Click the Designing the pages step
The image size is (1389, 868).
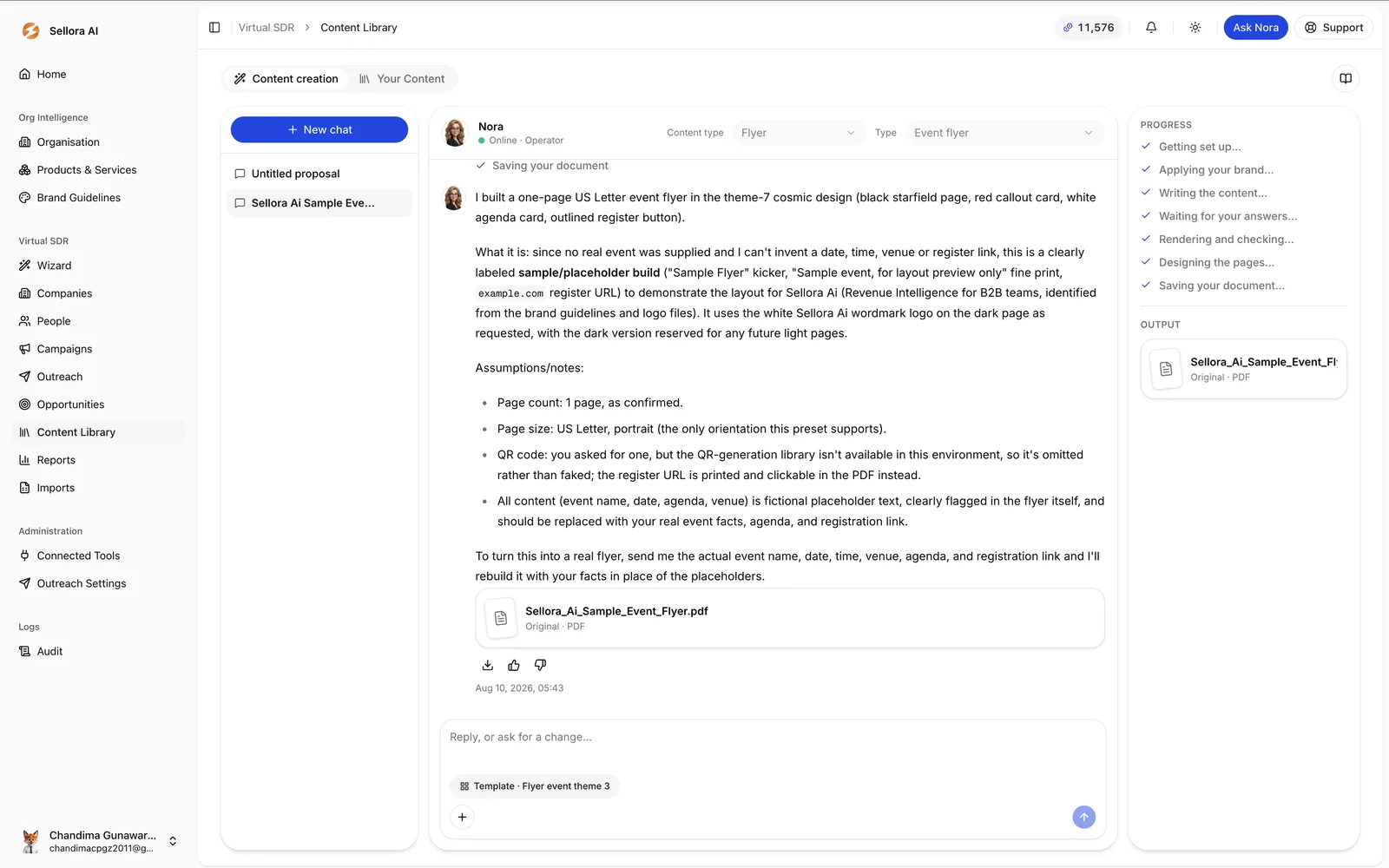tap(1216, 262)
